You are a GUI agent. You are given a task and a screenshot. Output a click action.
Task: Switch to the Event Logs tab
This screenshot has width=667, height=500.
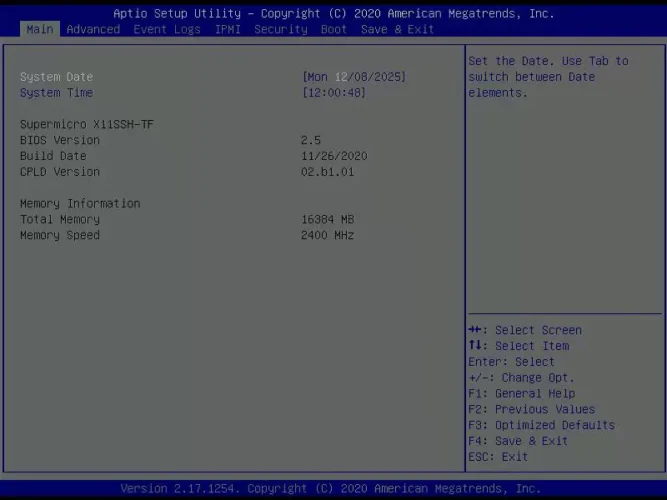(x=167, y=29)
